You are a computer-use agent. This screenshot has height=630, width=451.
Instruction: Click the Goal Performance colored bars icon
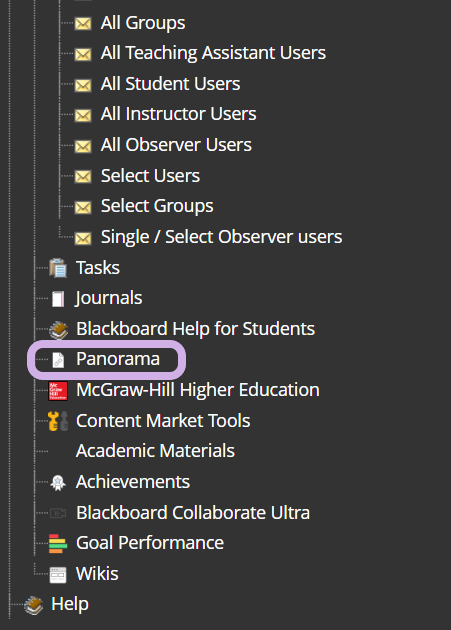[x=58, y=544]
